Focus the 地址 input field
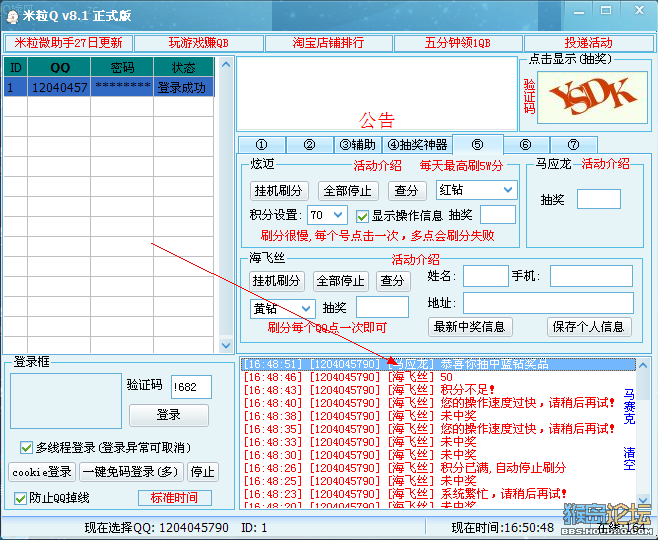This screenshot has width=658, height=540. coord(548,303)
